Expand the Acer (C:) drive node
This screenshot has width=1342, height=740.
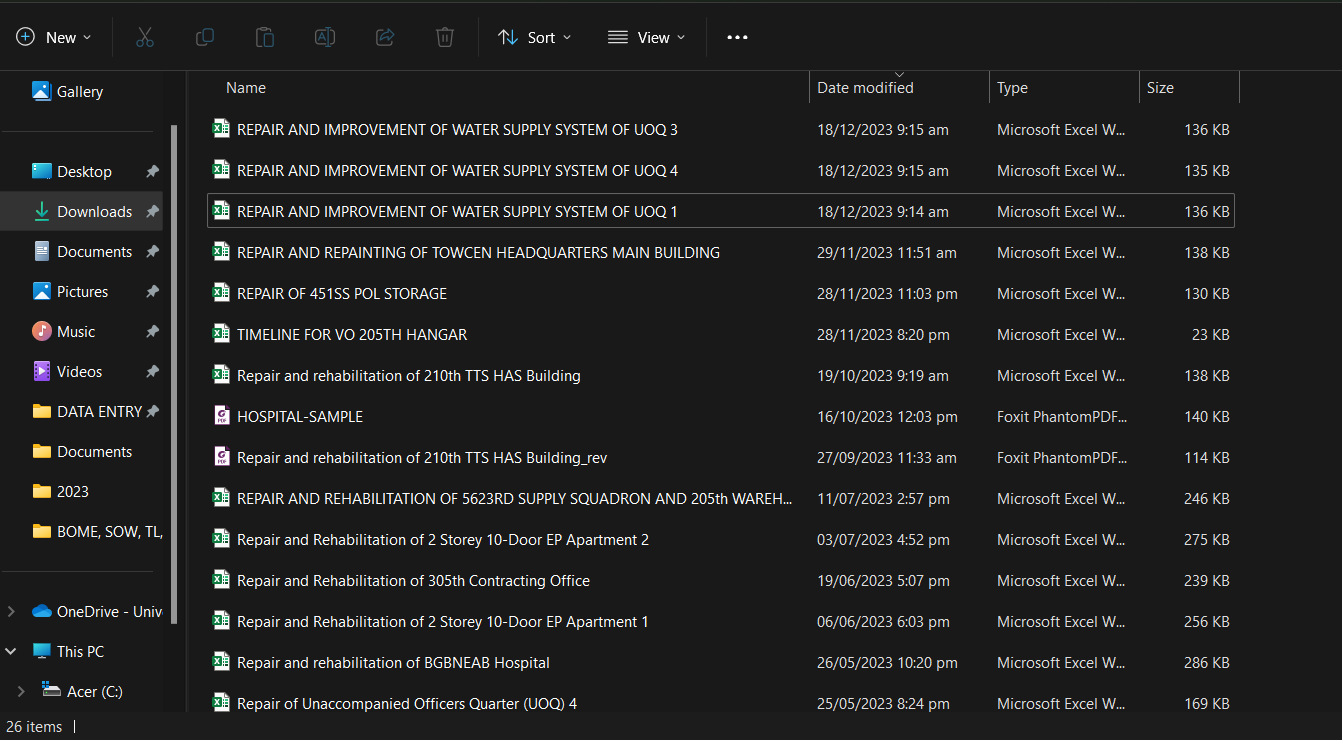pos(22,691)
